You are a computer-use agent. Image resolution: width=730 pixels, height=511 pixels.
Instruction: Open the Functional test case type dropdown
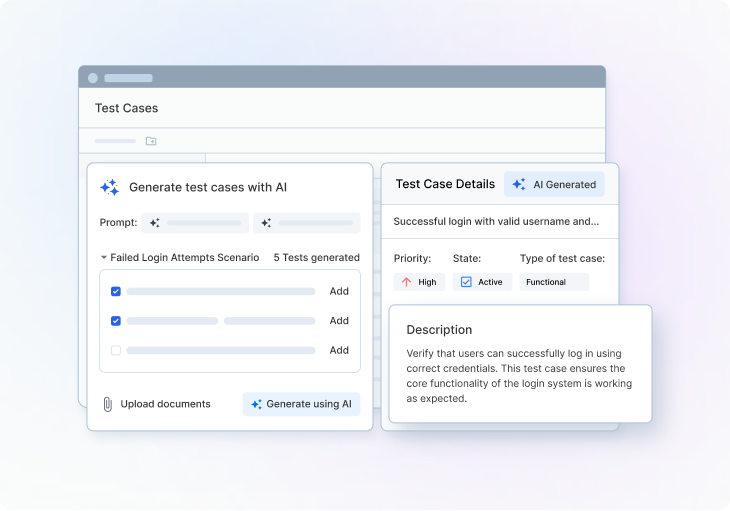[553, 282]
